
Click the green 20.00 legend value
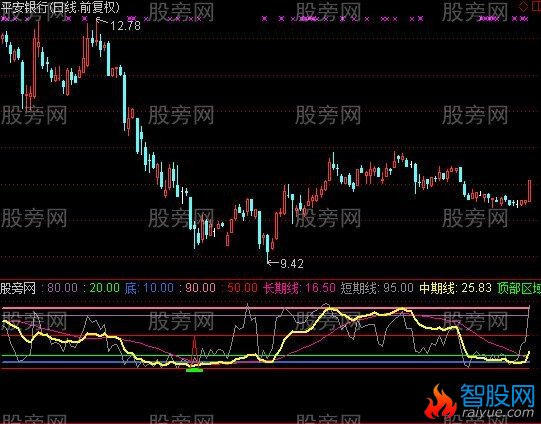pos(105,288)
